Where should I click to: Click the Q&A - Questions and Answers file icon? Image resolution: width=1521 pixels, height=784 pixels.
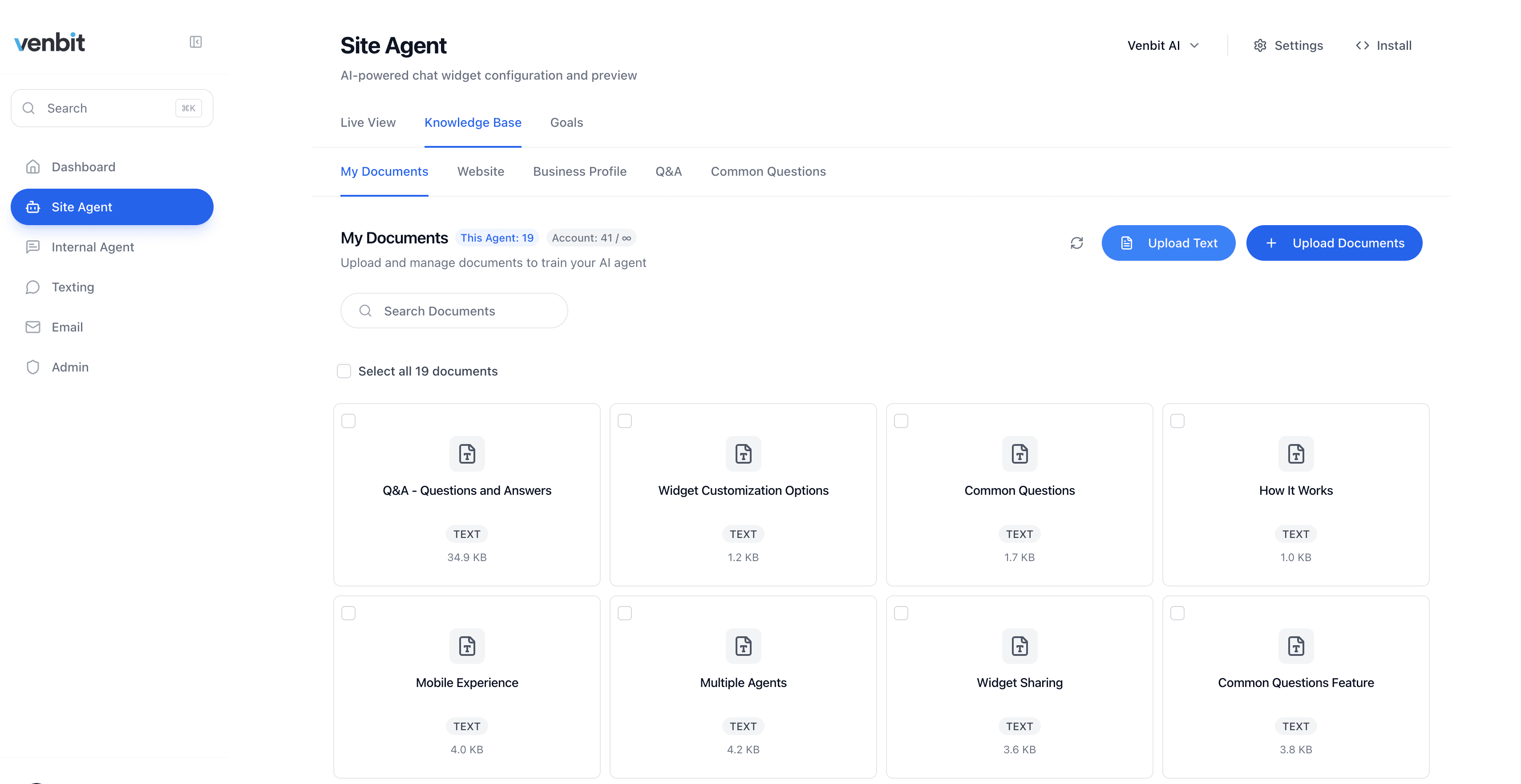467,454
